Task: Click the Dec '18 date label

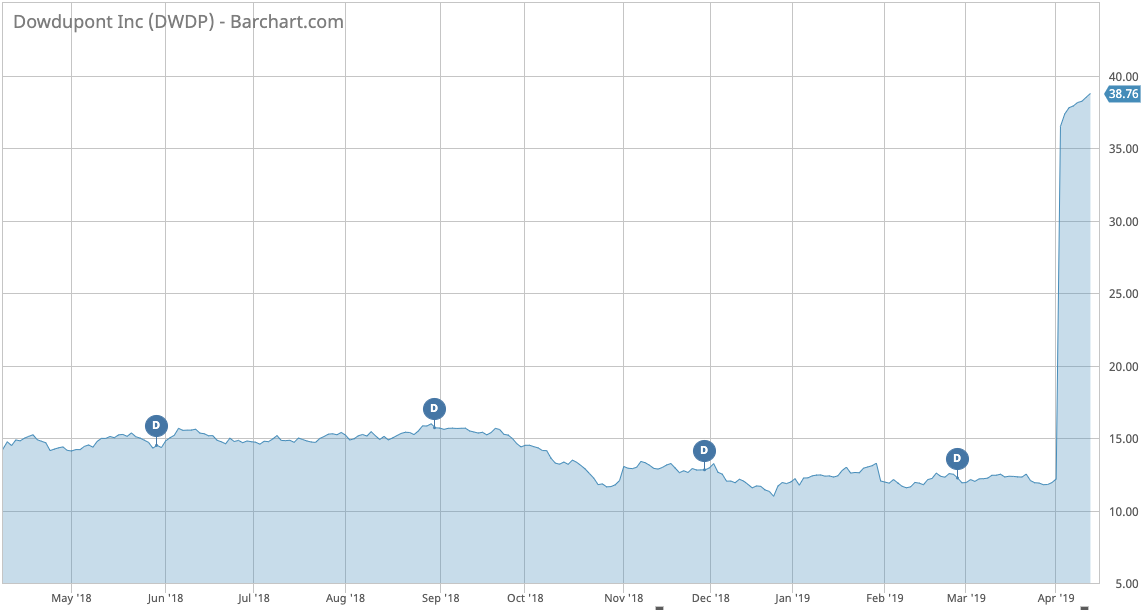Action: pyautogui.click(x=710, y=598)
